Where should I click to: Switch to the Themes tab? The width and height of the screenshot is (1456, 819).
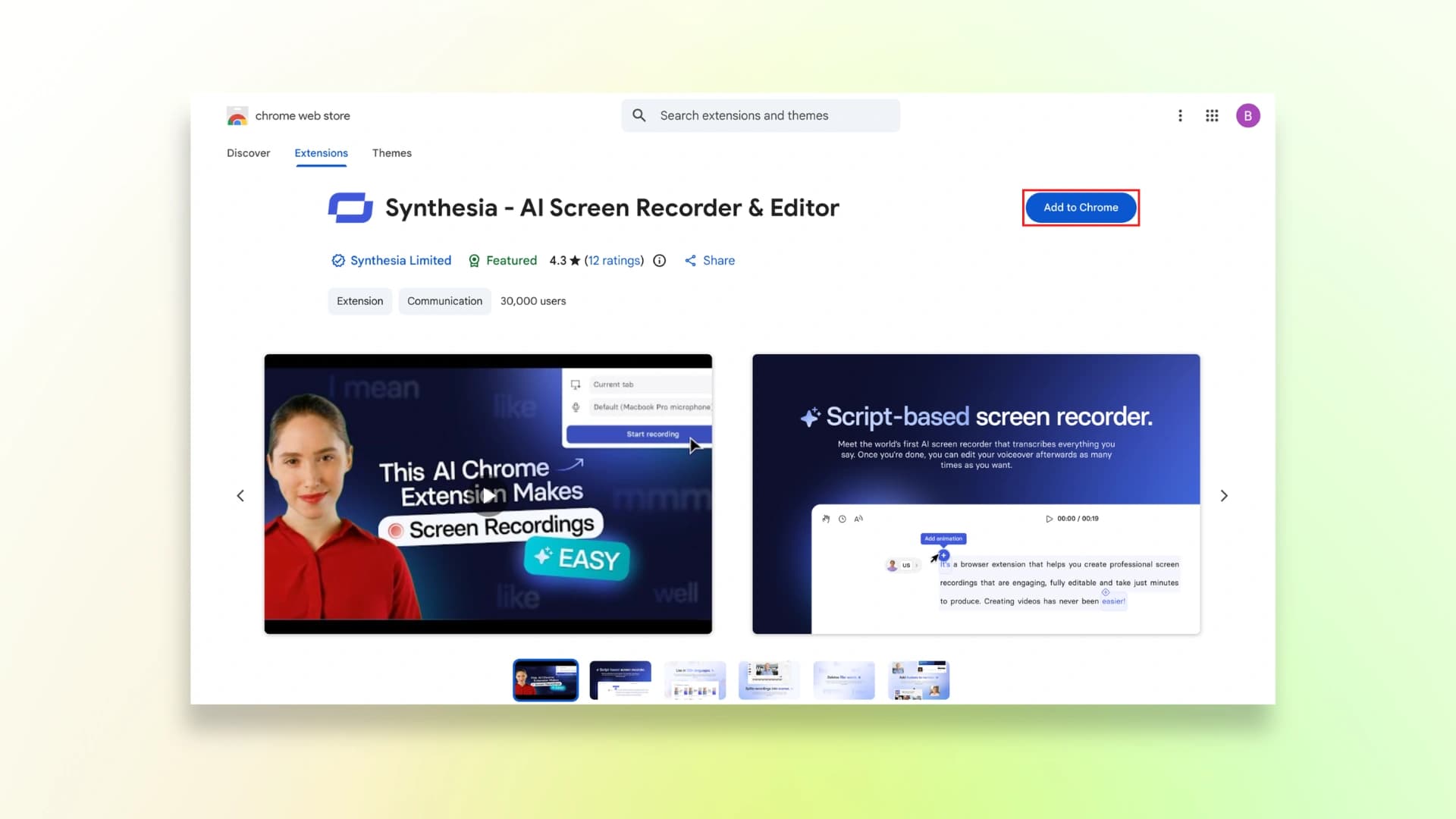tap(391, 153)
